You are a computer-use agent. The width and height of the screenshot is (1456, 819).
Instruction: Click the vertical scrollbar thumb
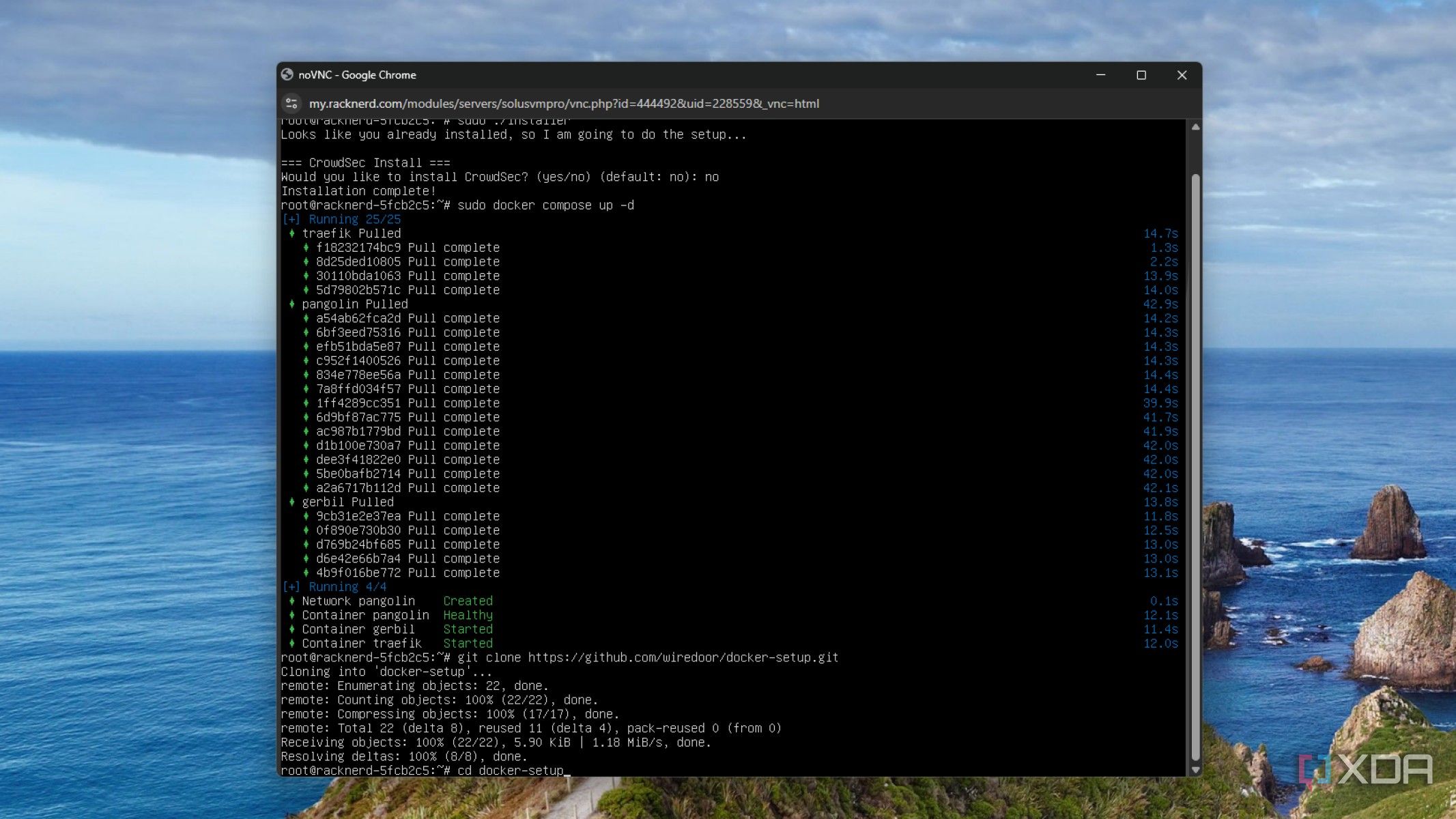coord(1195,467)
